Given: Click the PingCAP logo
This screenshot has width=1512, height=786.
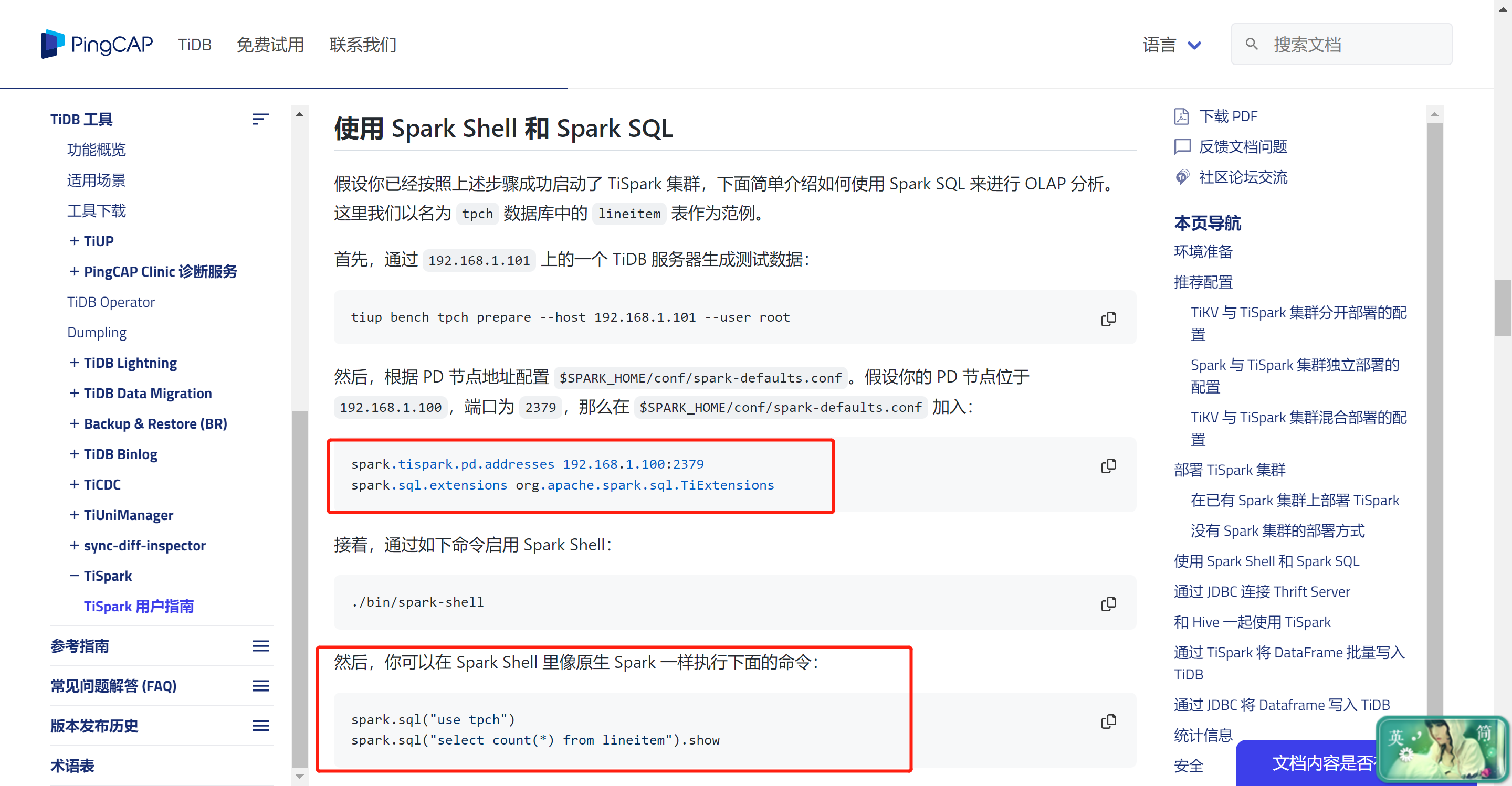Looking at the screenshot, I should click(x=97, y=44).
